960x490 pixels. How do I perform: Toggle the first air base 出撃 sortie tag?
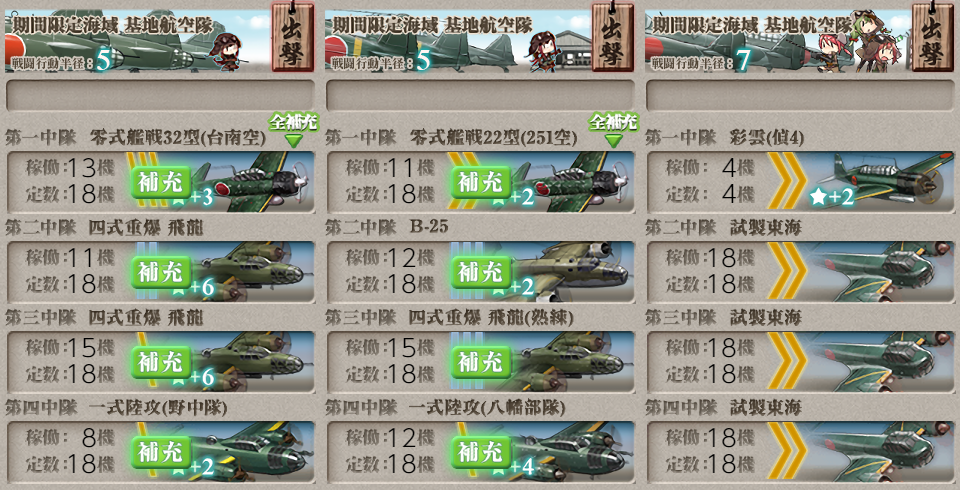[292, 37]
